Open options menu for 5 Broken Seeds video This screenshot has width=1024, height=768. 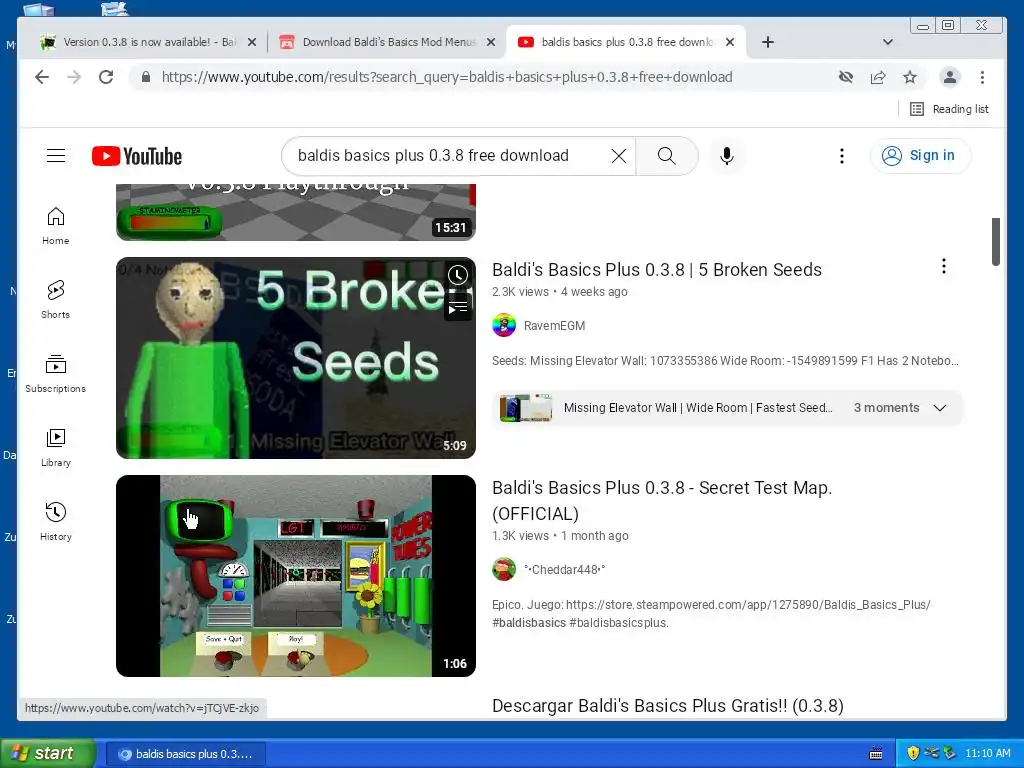(944, 266)
